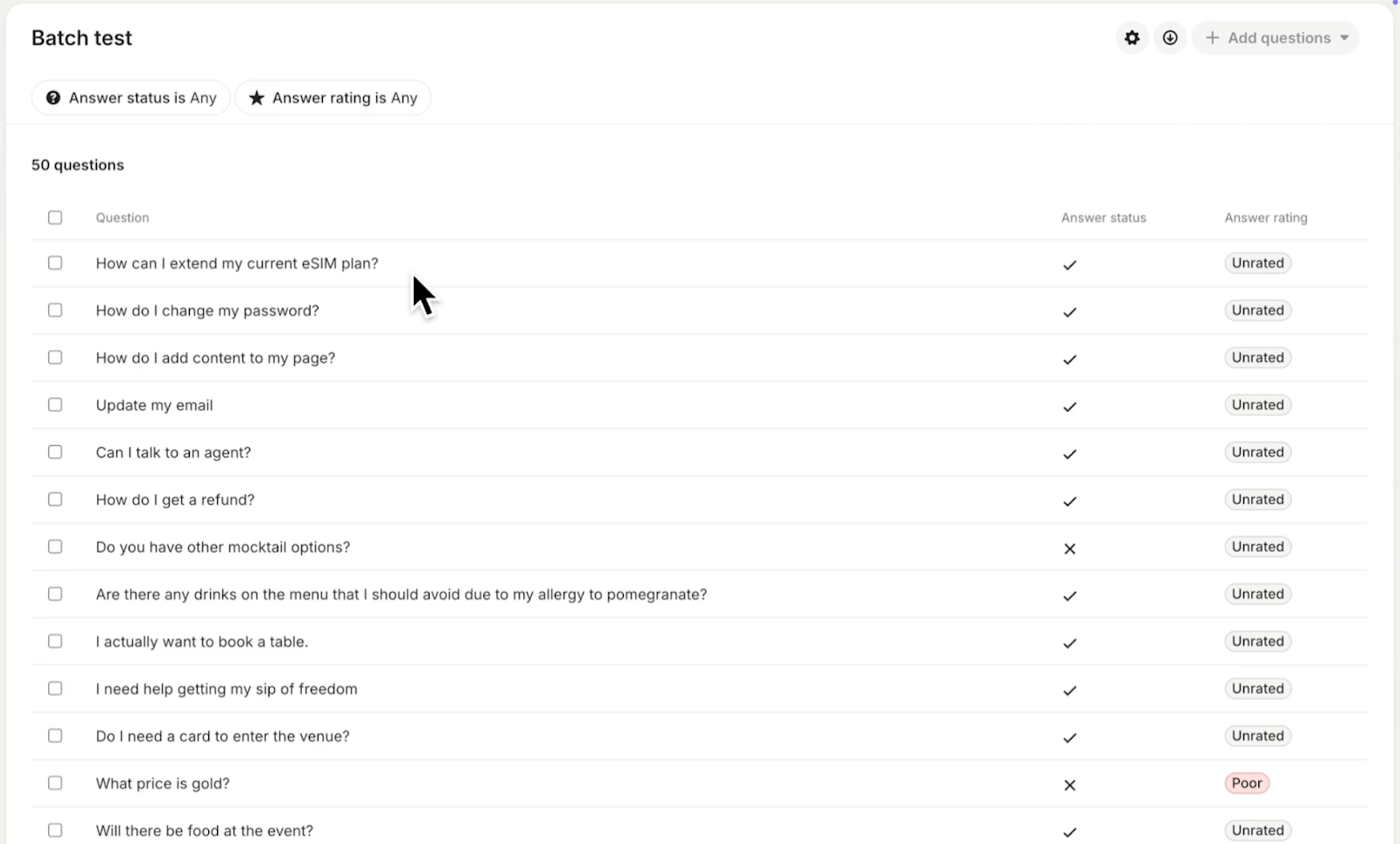1400x844 pixels.
Task: Click the star icon in rating filter
Action: (x=256, y=98)
